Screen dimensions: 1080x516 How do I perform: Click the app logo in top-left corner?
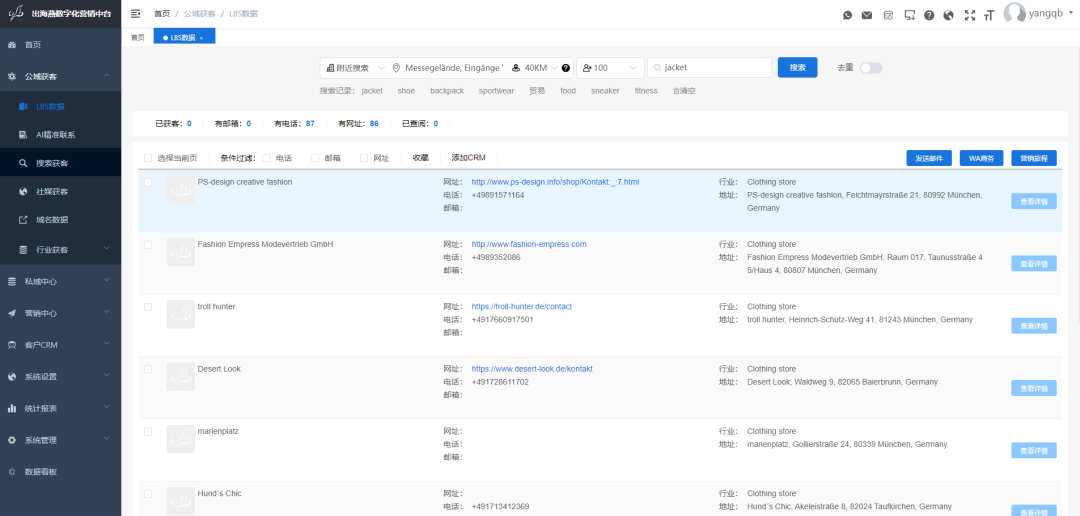click(x=14, y=13)
